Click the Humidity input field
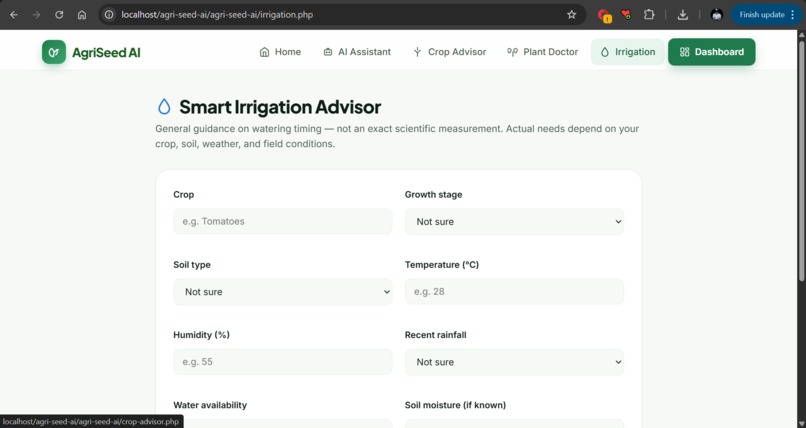Screen dimensions: 806x428 pos(283,362)
